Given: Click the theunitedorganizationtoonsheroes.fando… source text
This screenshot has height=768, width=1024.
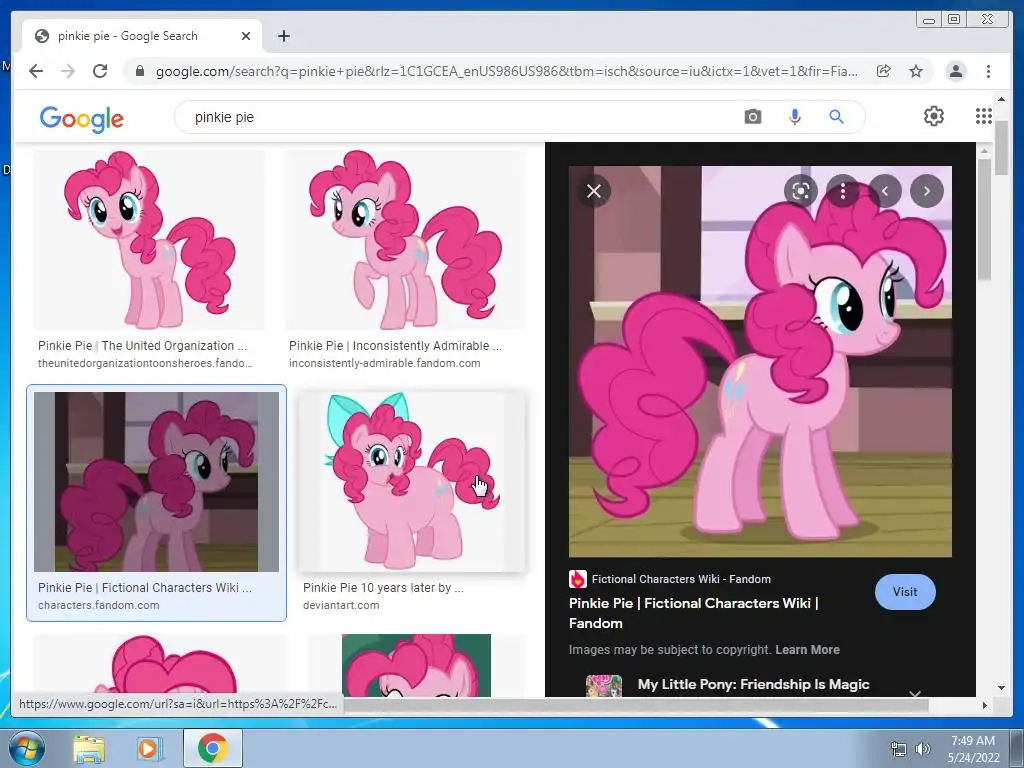Looking at the screenshot, I should (145, 363).
